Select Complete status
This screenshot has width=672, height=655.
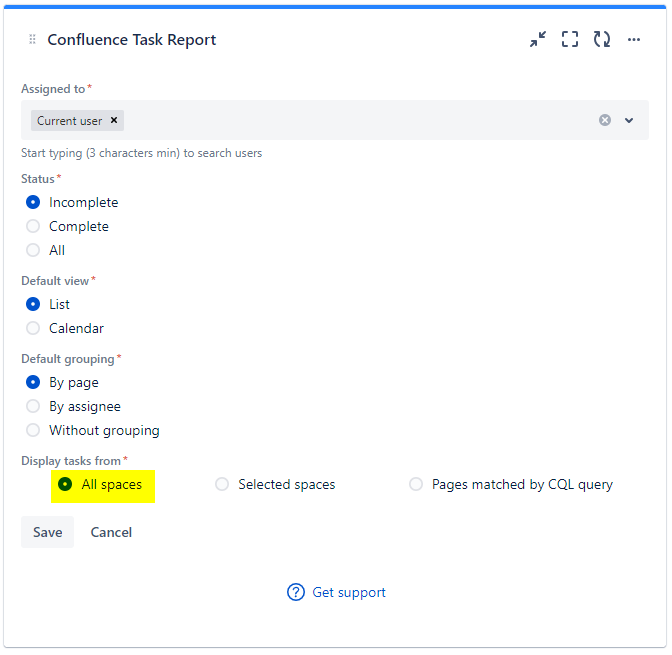[x=33, y=226]
